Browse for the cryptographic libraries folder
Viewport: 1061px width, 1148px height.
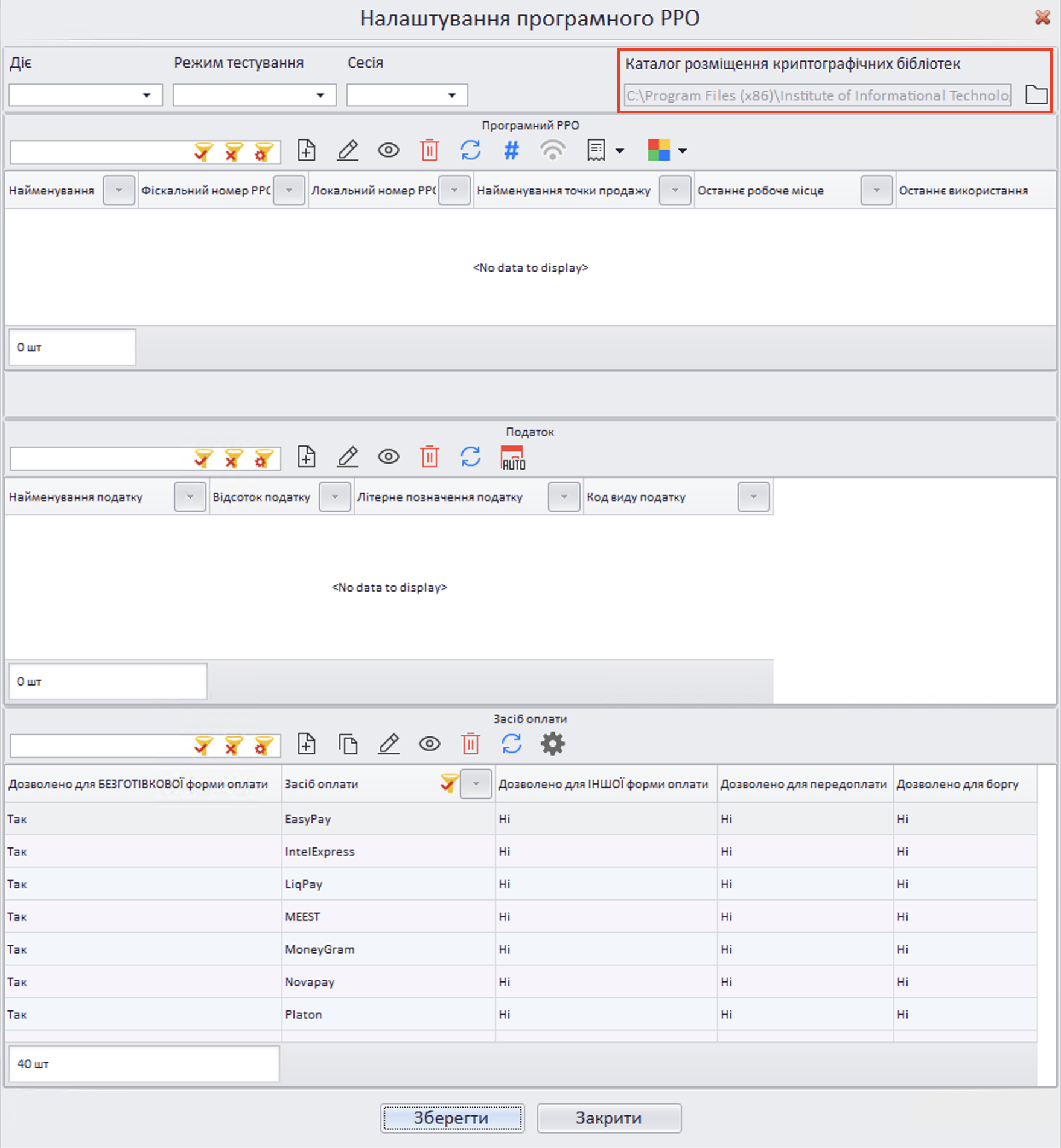(x=1036, y=95)
